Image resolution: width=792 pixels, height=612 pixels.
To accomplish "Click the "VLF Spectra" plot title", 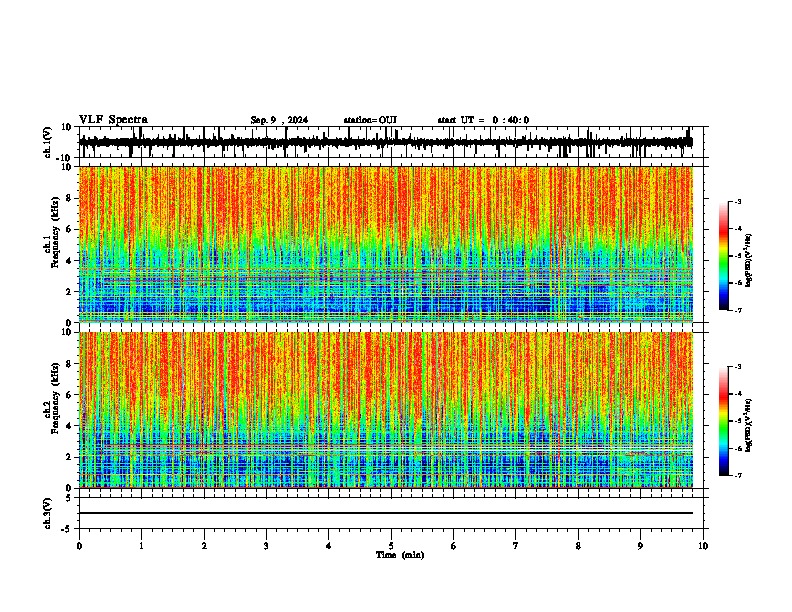I will pyautogui.click(x=113, y=120).
